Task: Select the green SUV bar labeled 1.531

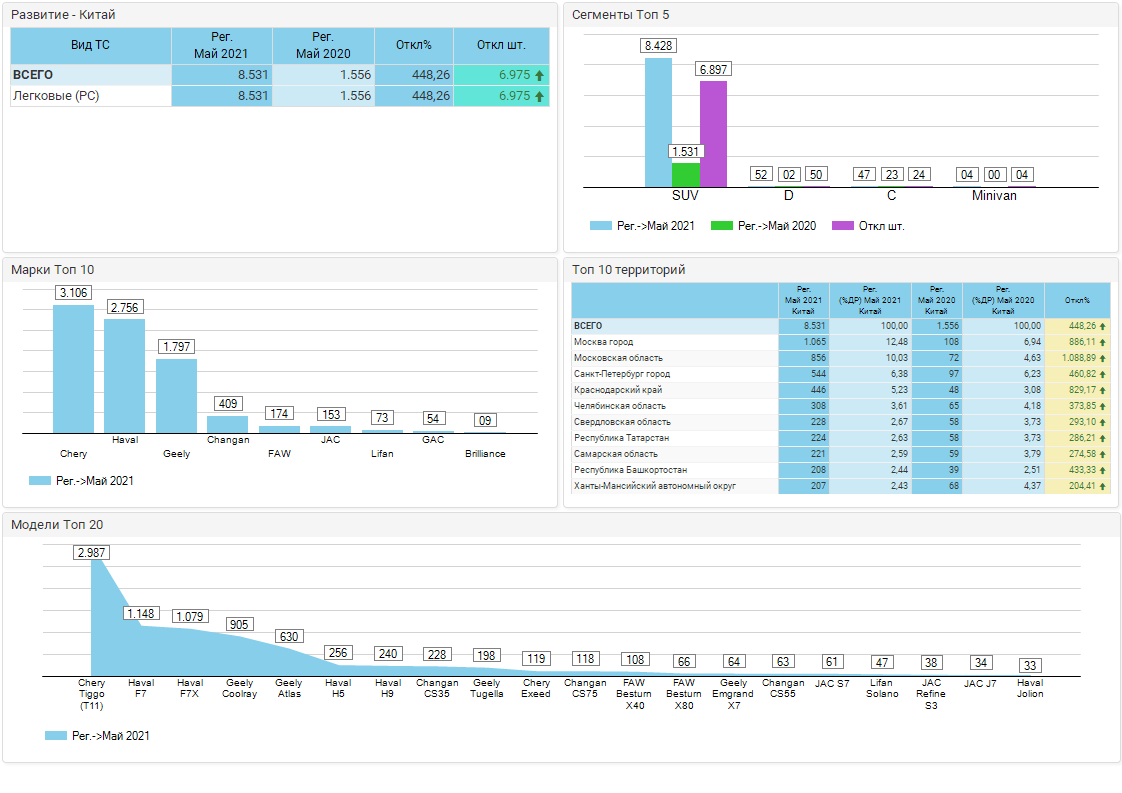Action: pyautogui.click(x=686, y=175)
